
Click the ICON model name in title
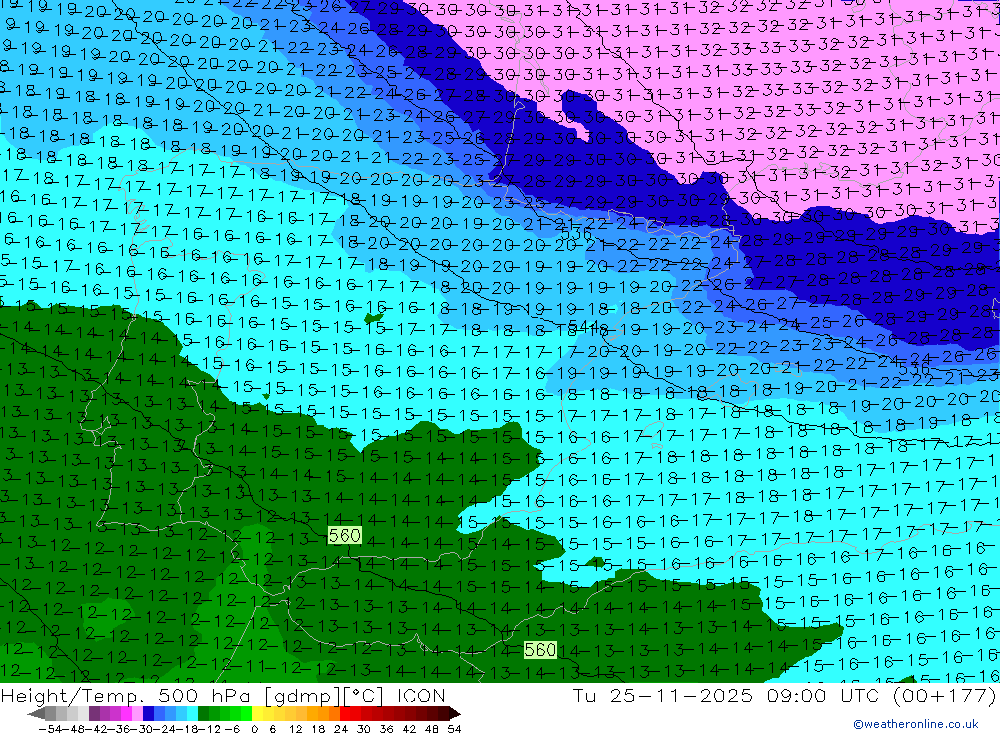[421, 696]
